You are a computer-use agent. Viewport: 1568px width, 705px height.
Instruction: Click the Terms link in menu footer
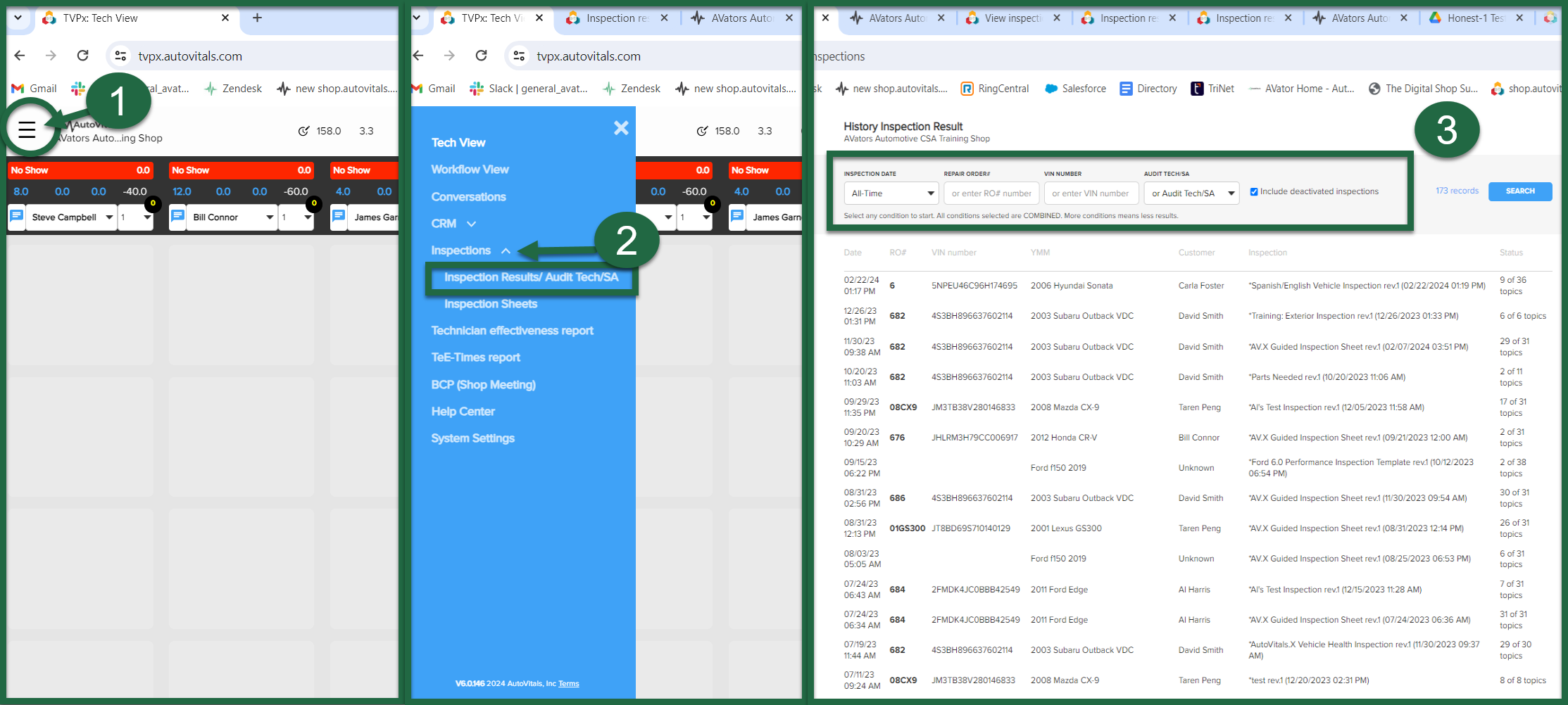(568, 684)
